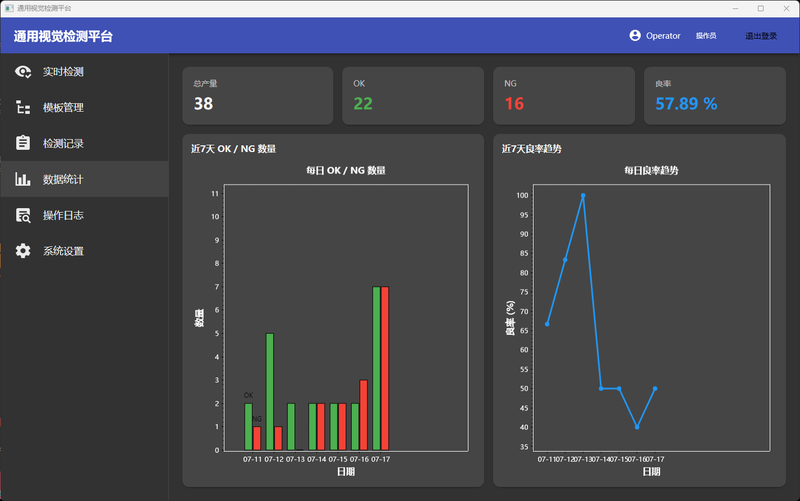Click the clipboard icon for 检测记录

(x=23, y=143)
